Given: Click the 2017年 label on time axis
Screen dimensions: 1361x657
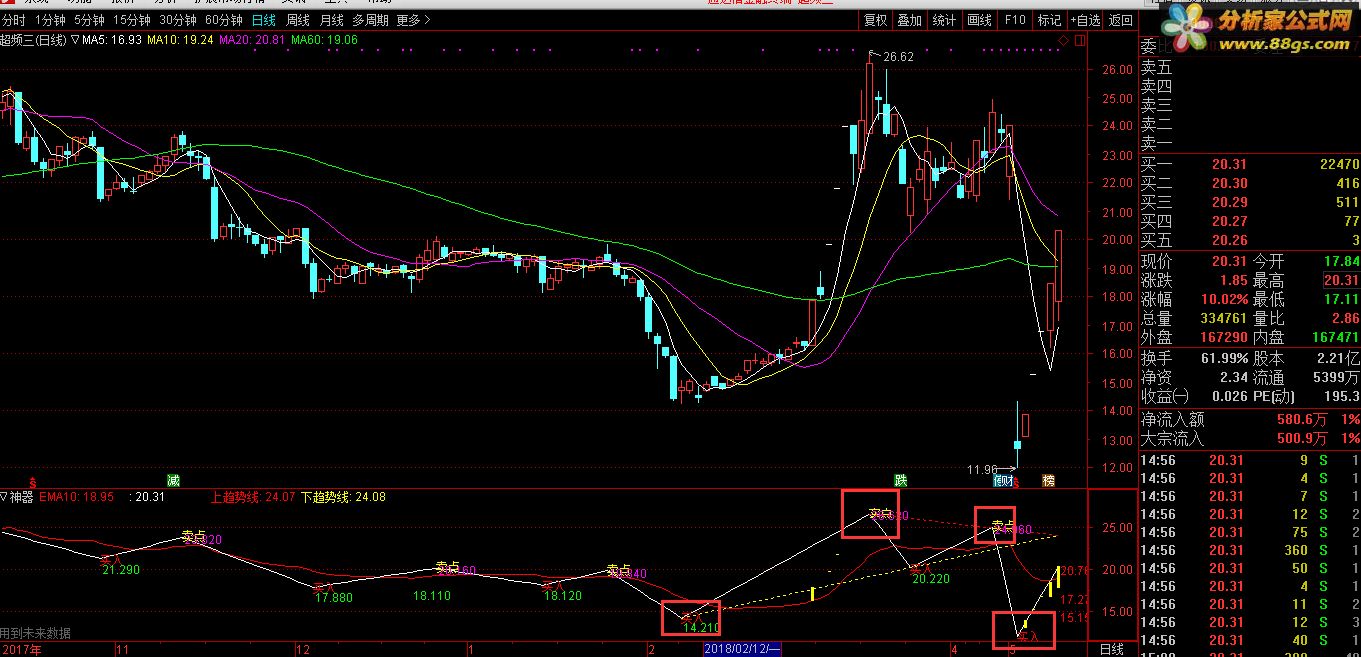Looking at the screenshot, I should (x=21, y=649).
